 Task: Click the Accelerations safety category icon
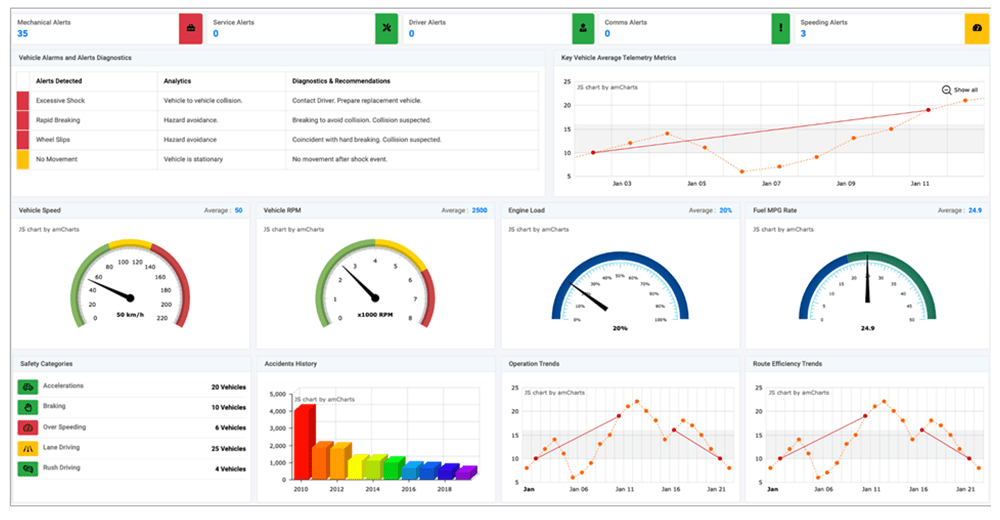(x=27, y=387)
